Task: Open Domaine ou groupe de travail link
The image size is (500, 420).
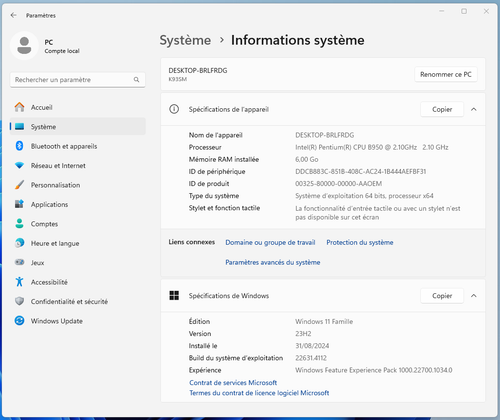Action: [x=270, y=242]
